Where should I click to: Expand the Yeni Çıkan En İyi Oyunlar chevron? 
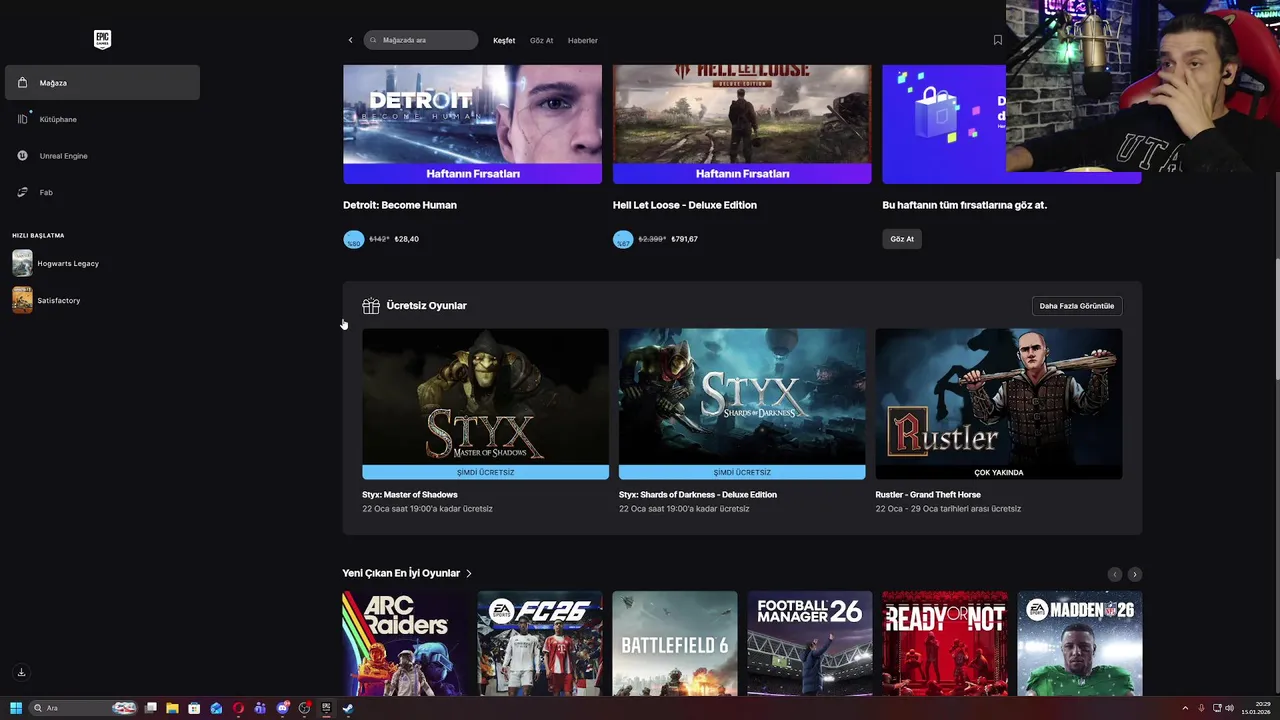pos(468,574)
